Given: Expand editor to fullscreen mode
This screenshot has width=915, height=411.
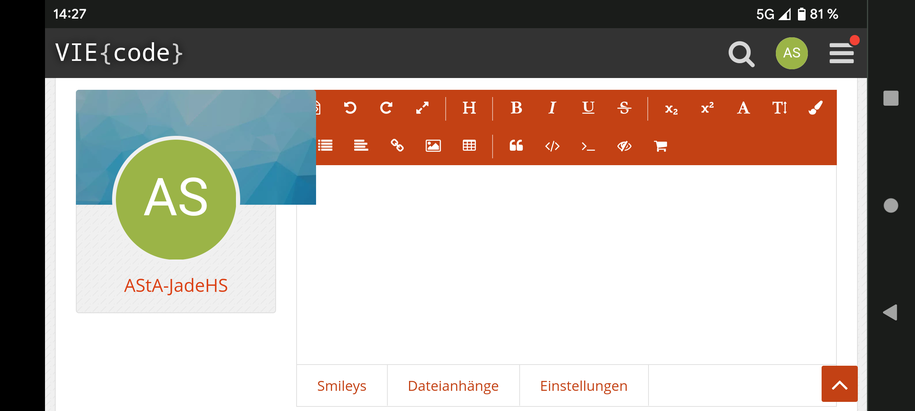Looking at the screenshot, I should click(x=422, y=108).
